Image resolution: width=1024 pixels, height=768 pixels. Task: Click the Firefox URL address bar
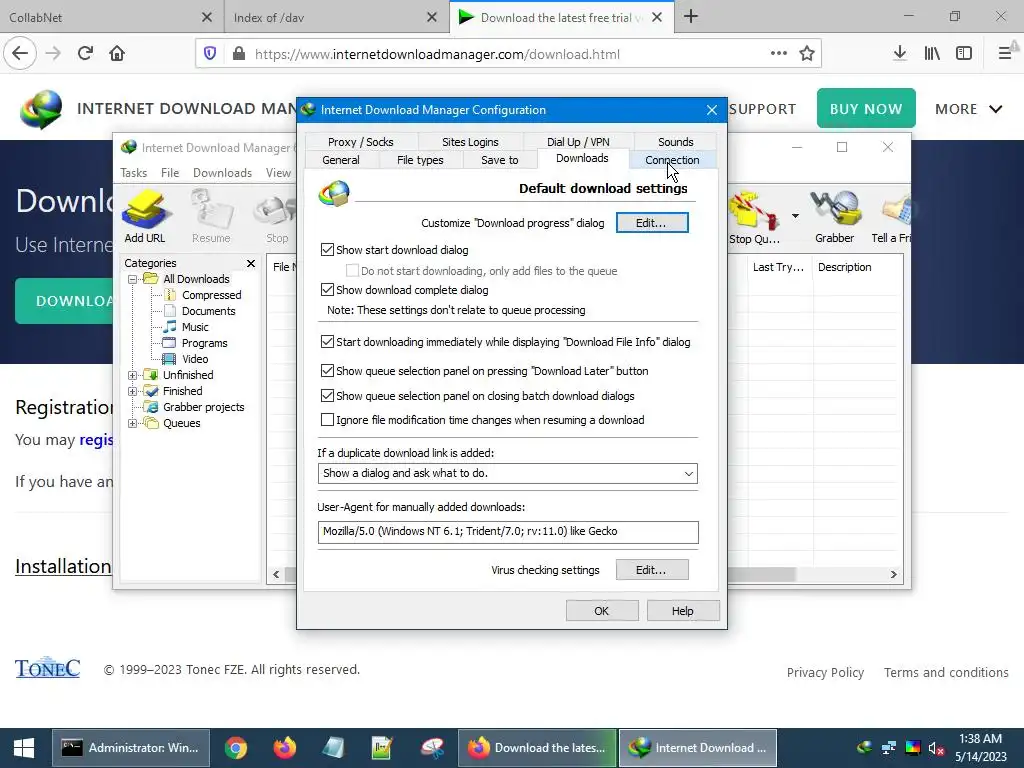pos(508,54)
